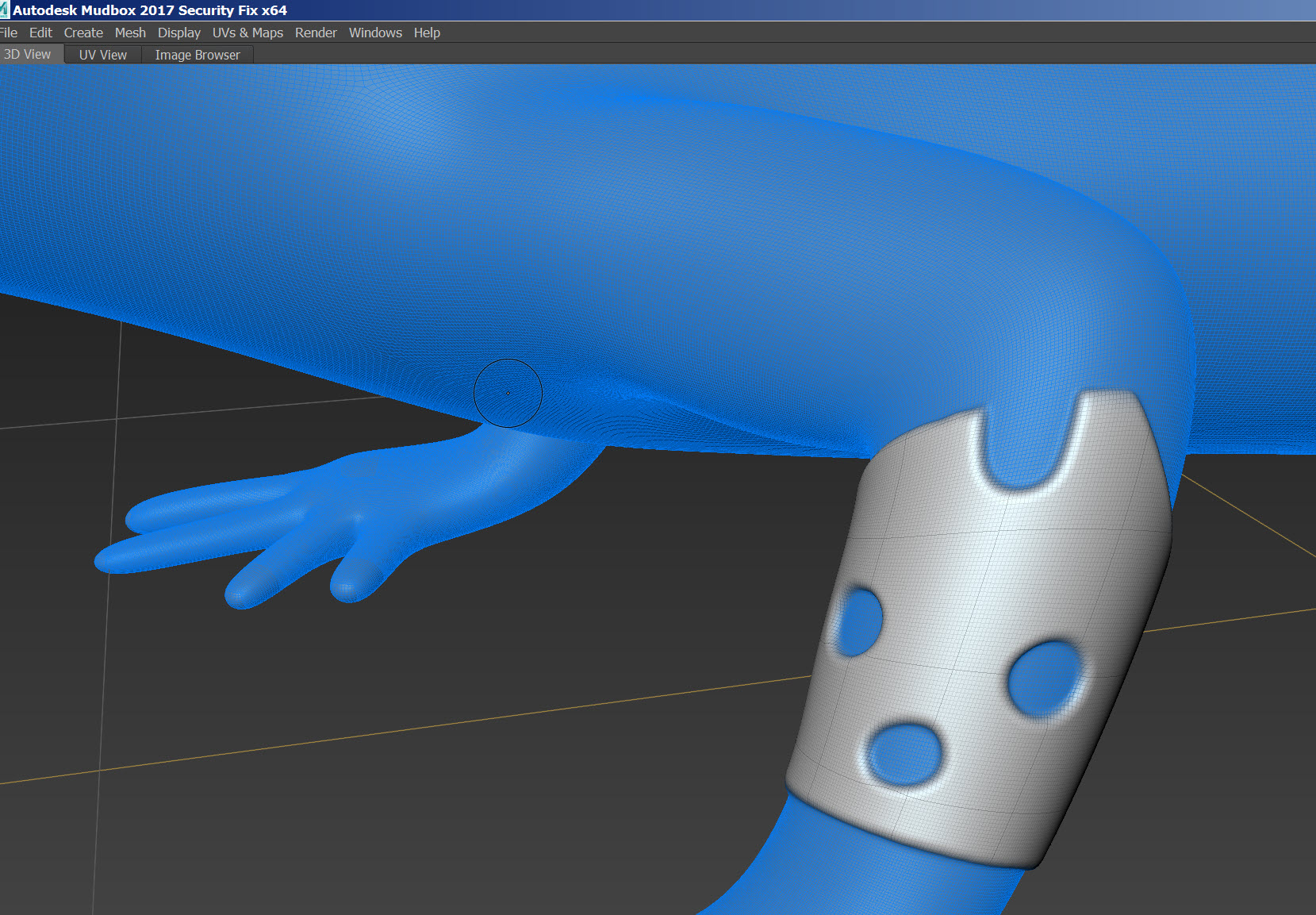Click the circular brush cursor on the mesh
Screen dimensions: 1316x915
point(508,393)
